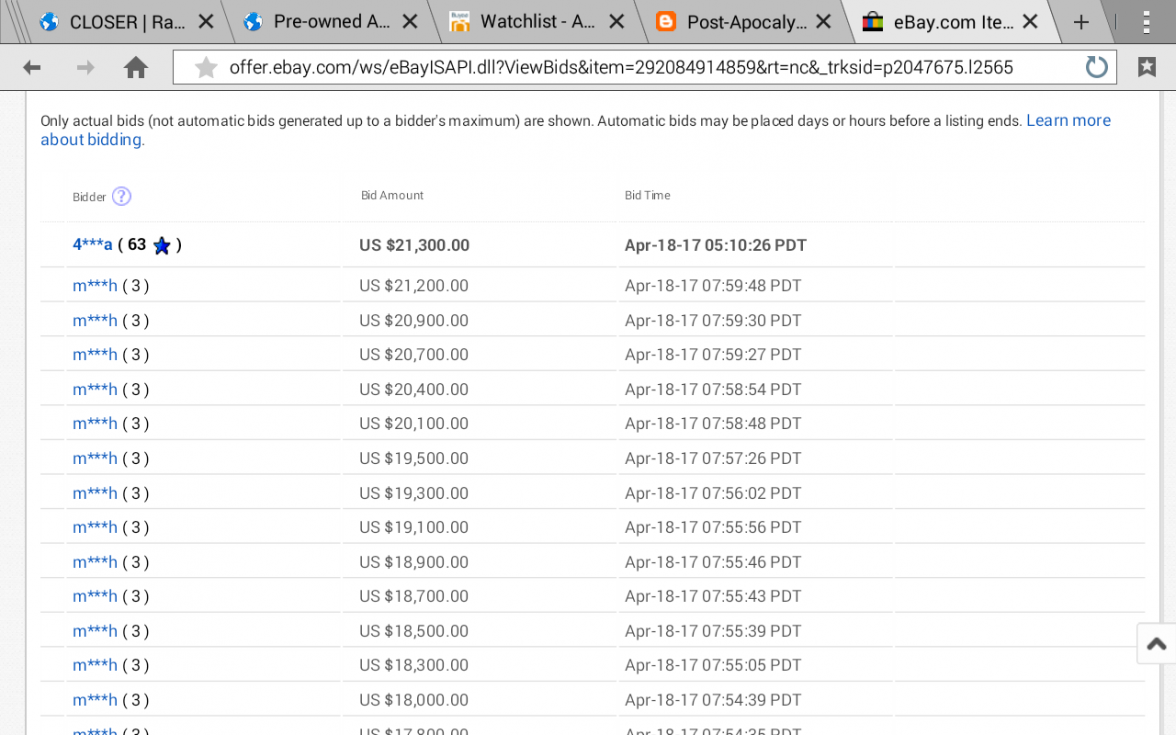Reload the eBay bid history page
This screenshot has height=735, width=1176.
[x=1096, y=67]
